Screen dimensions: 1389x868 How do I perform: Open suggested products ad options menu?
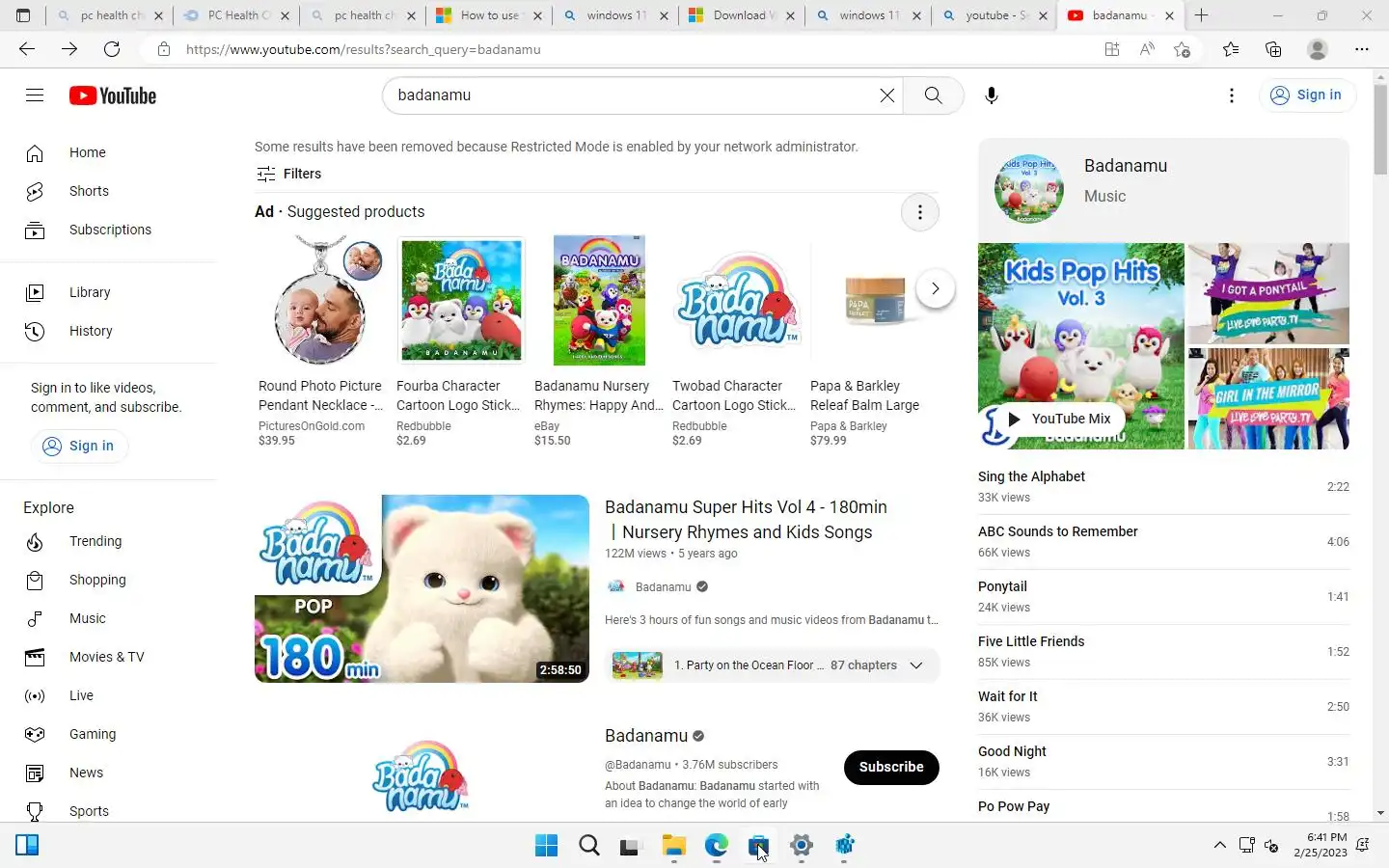pos(919,212)
